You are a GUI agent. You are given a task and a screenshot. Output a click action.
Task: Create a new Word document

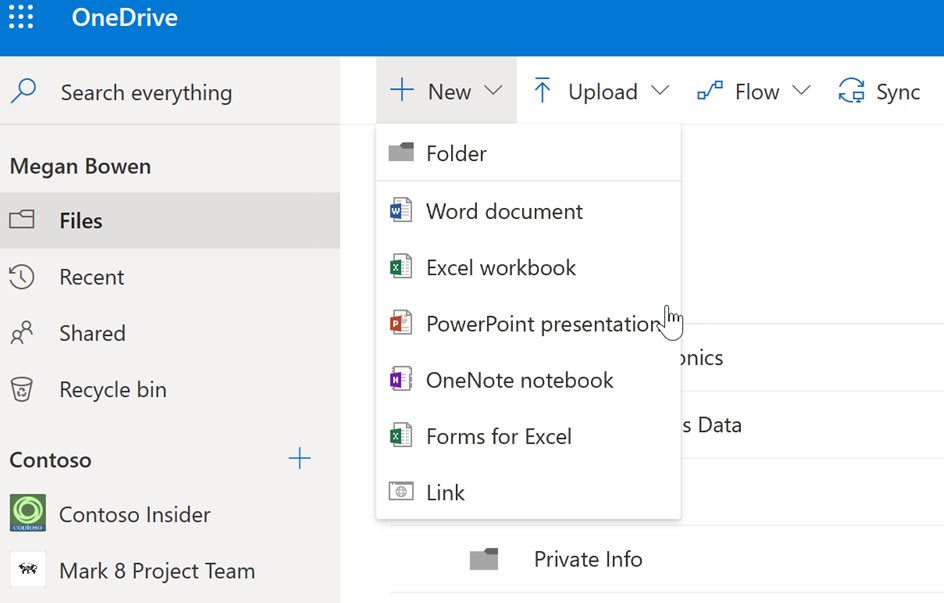(529, 211)
